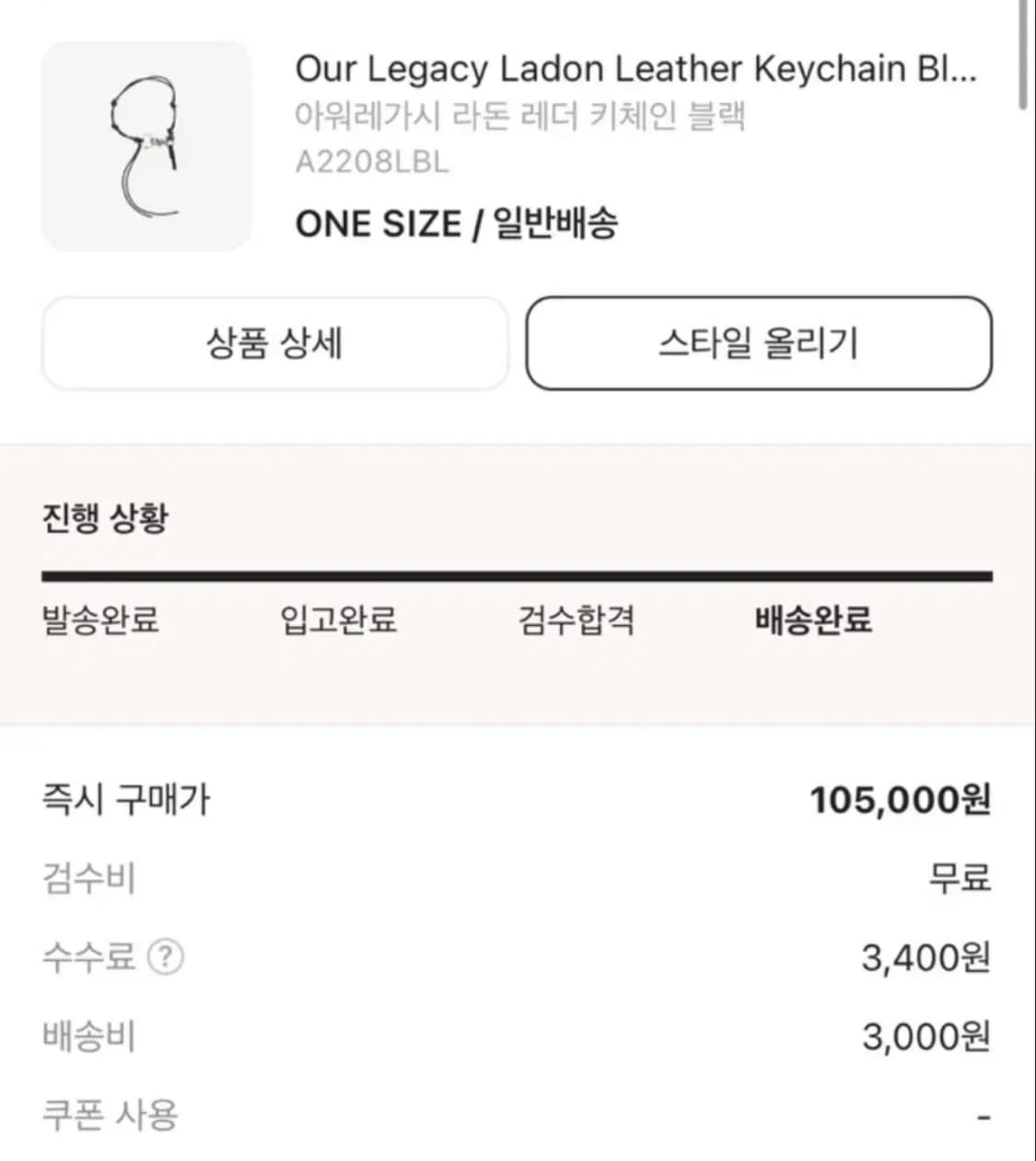This screenshot has width=1036, height=1161.
Task: Click the 3,000원 shipping fee amount
Action: (x=925, y=1038)
